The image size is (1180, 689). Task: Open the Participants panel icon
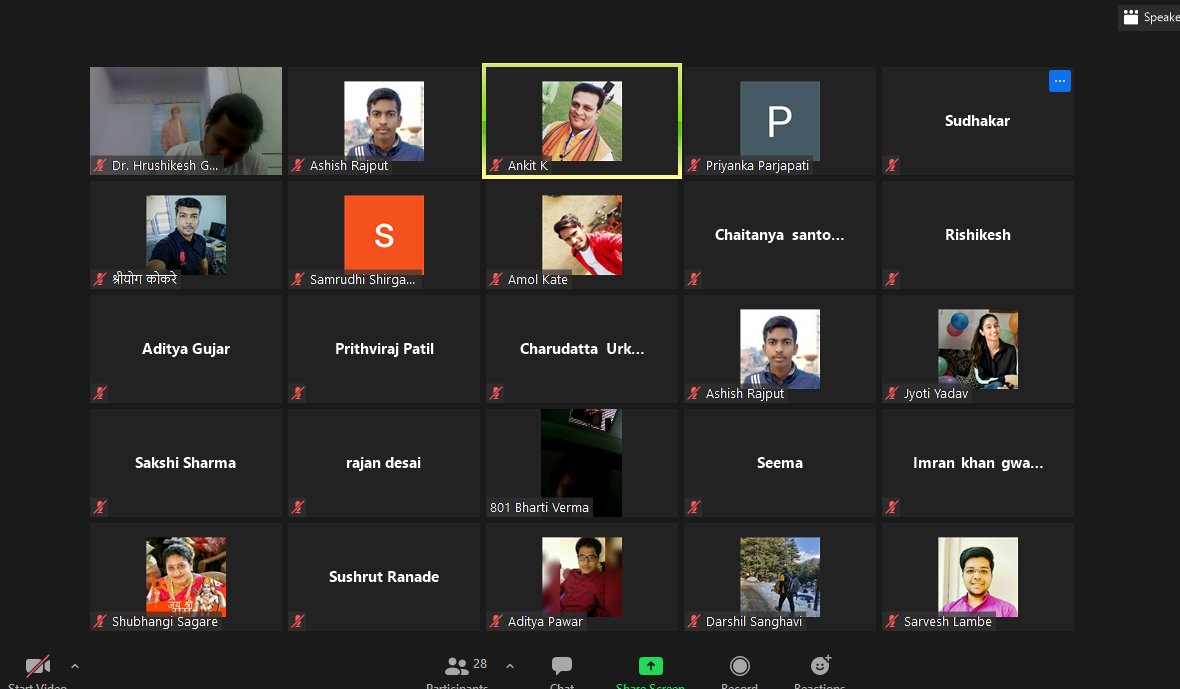click(457, 666)
